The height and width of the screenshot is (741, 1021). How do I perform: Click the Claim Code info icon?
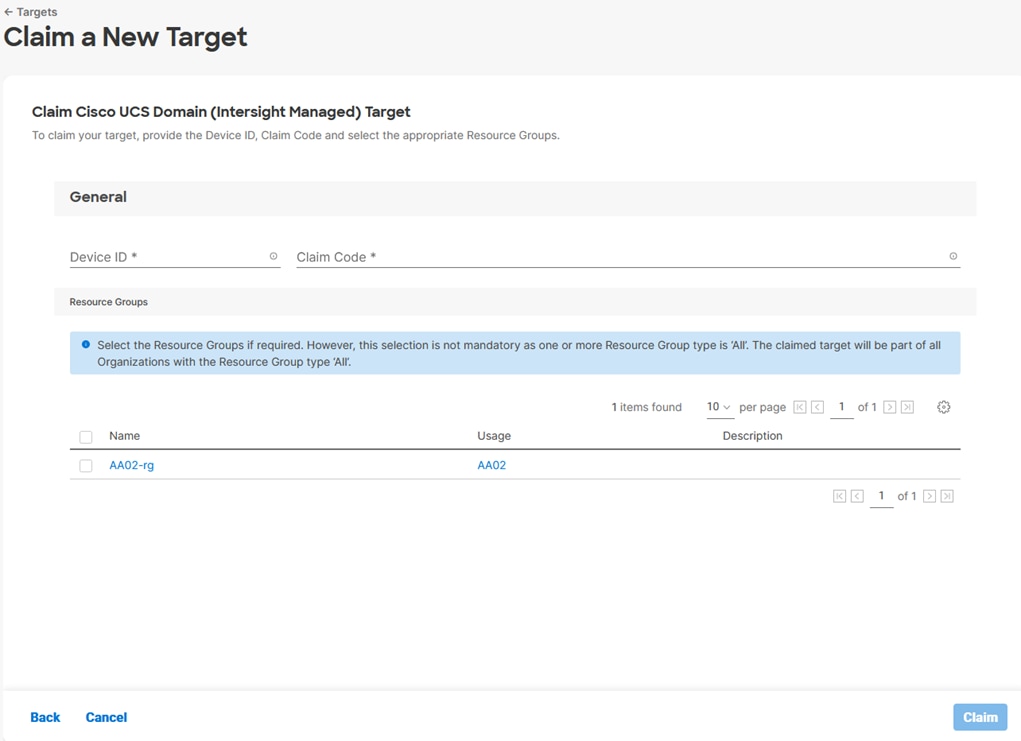tap(953, 257)
